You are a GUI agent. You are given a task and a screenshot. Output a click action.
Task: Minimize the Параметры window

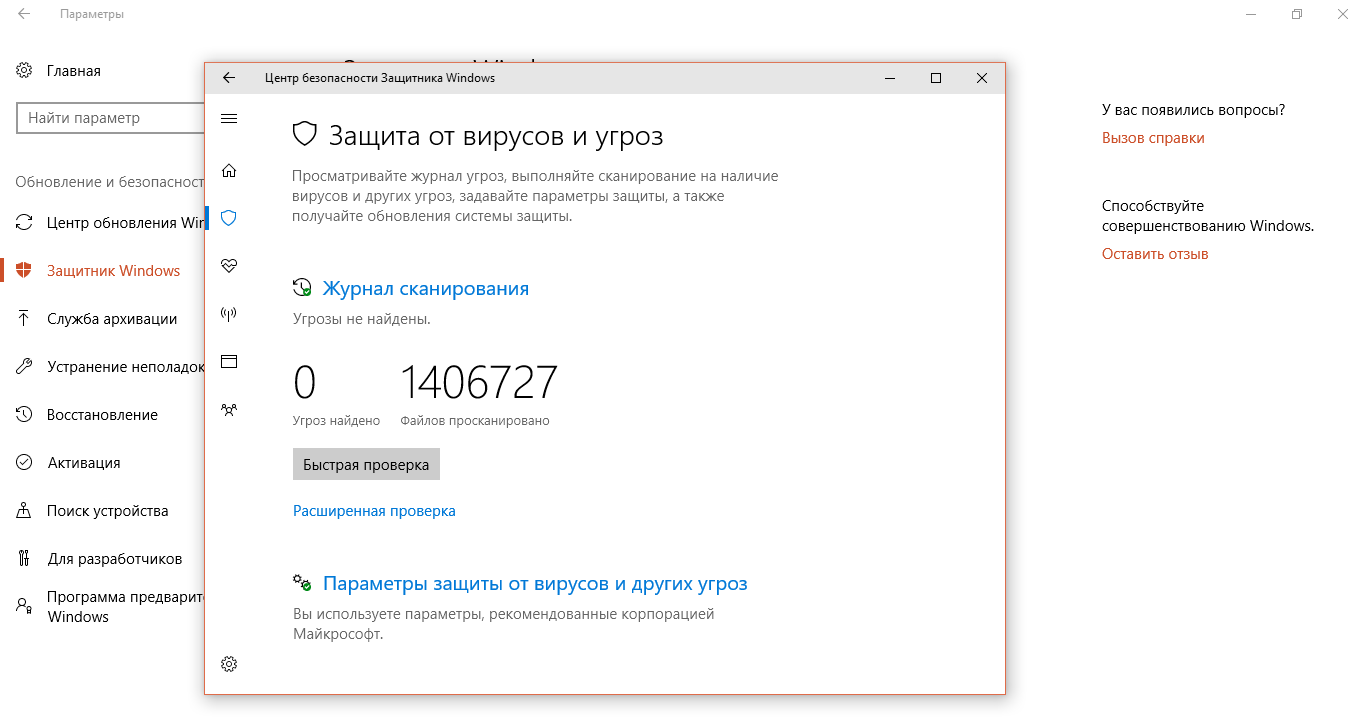click(x=1251, y=15)
